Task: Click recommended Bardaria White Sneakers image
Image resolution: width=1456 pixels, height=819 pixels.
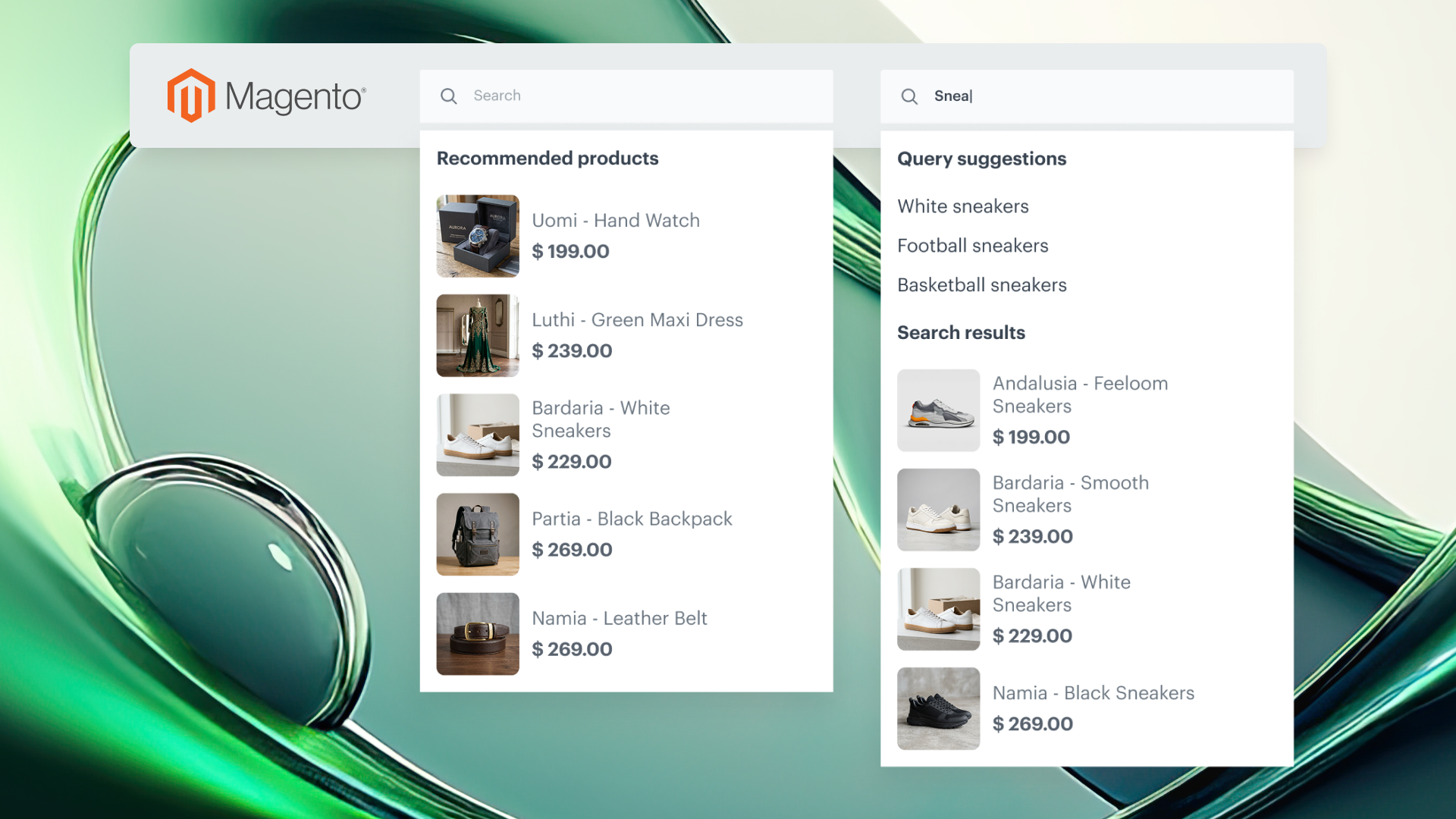Action: (478, 435)
